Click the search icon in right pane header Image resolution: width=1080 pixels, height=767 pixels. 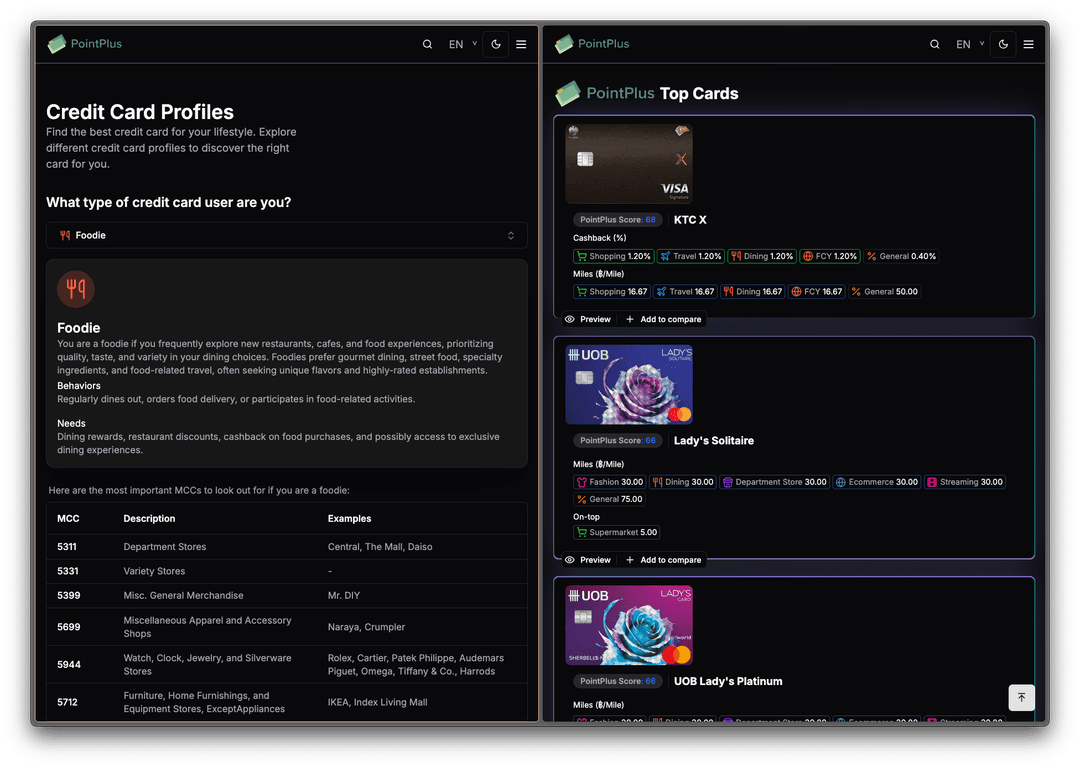pos(934,44)
